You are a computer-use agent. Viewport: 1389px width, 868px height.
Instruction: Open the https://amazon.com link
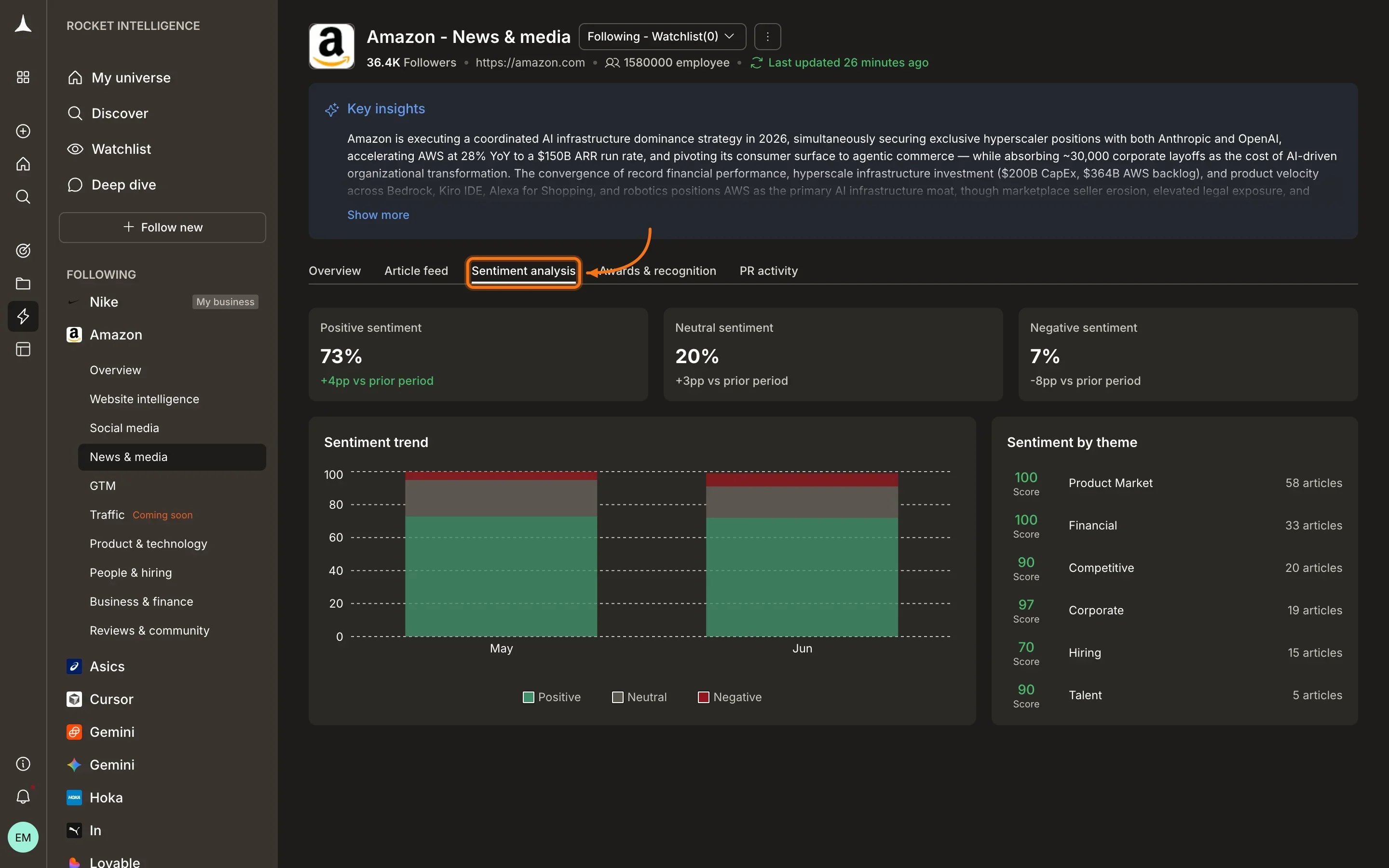coord(530,63)
